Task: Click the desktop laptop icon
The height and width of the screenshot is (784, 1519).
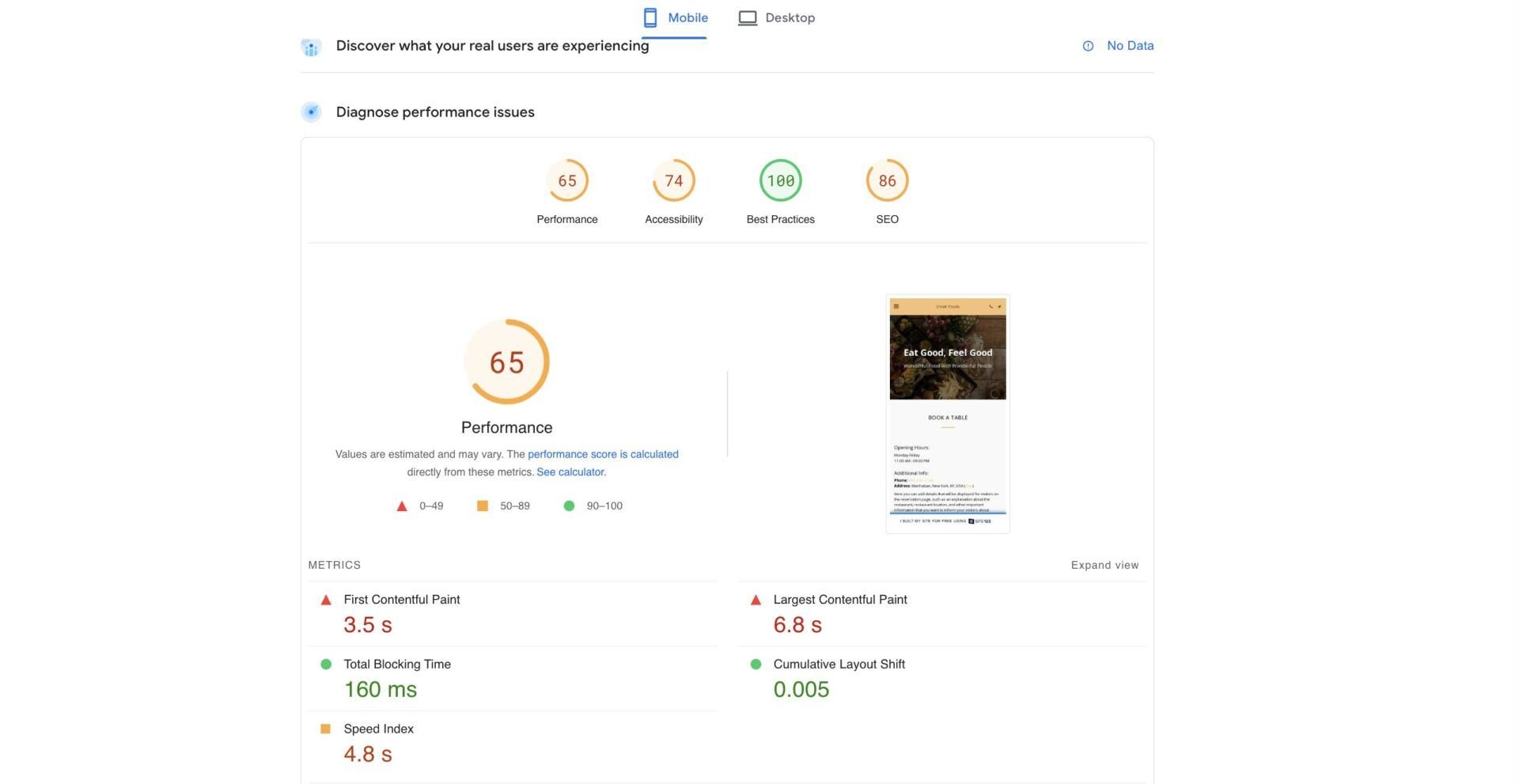Action: click(748, 18)
